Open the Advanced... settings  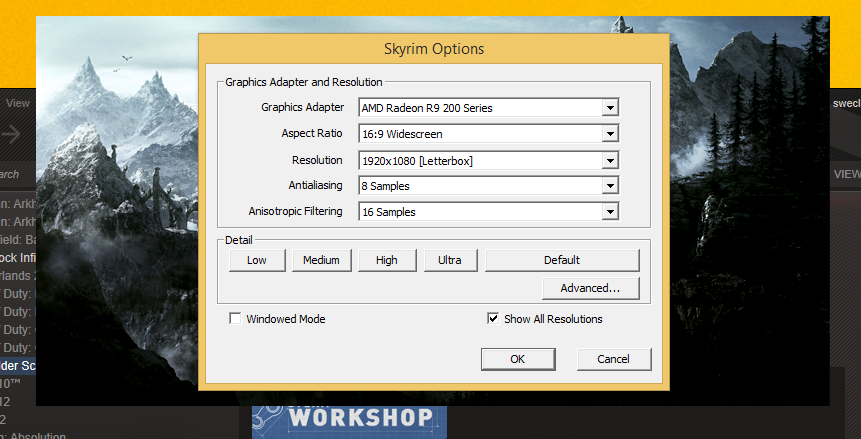pos(591,288)
